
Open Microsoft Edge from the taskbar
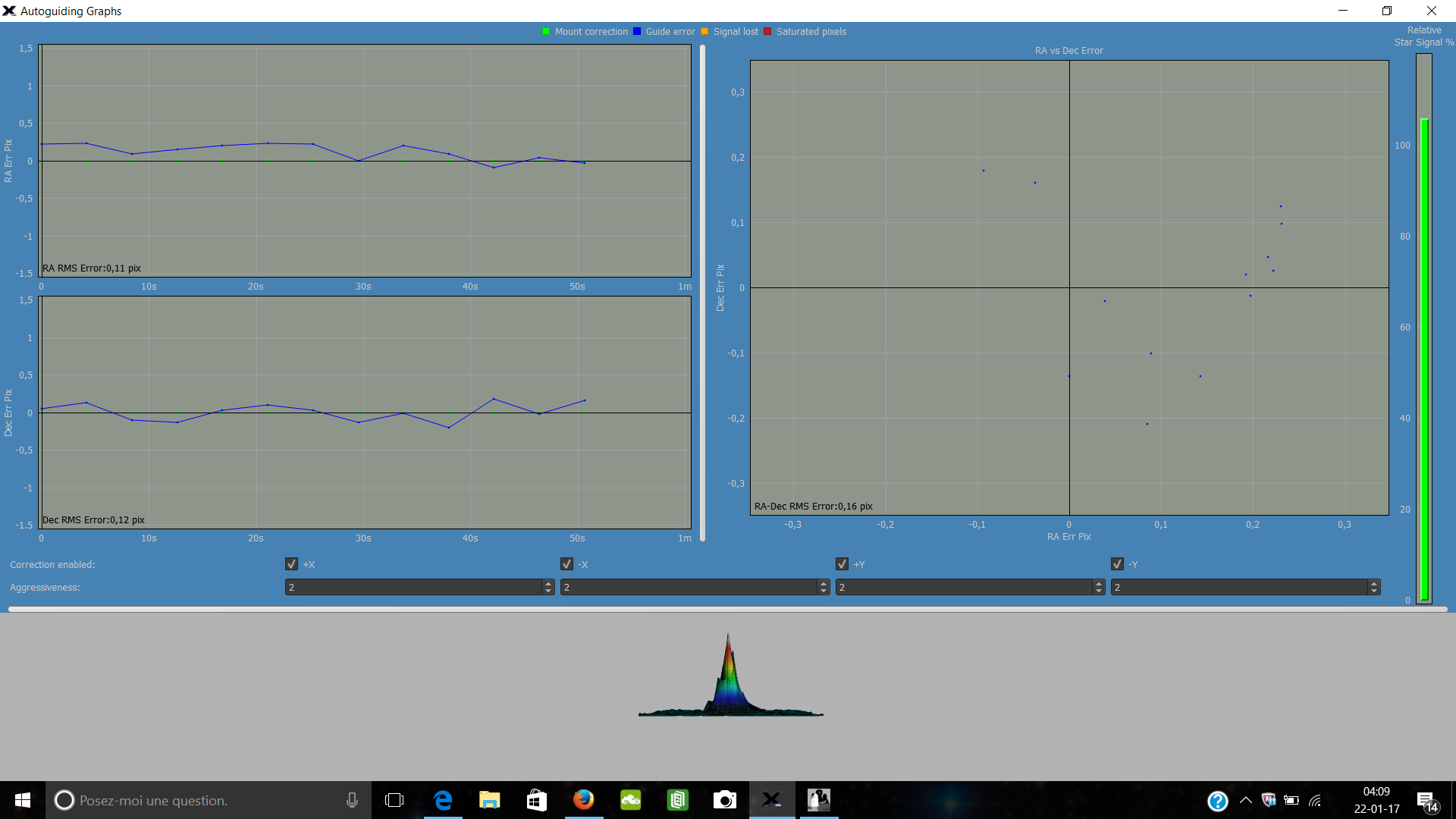pos(443,800)
